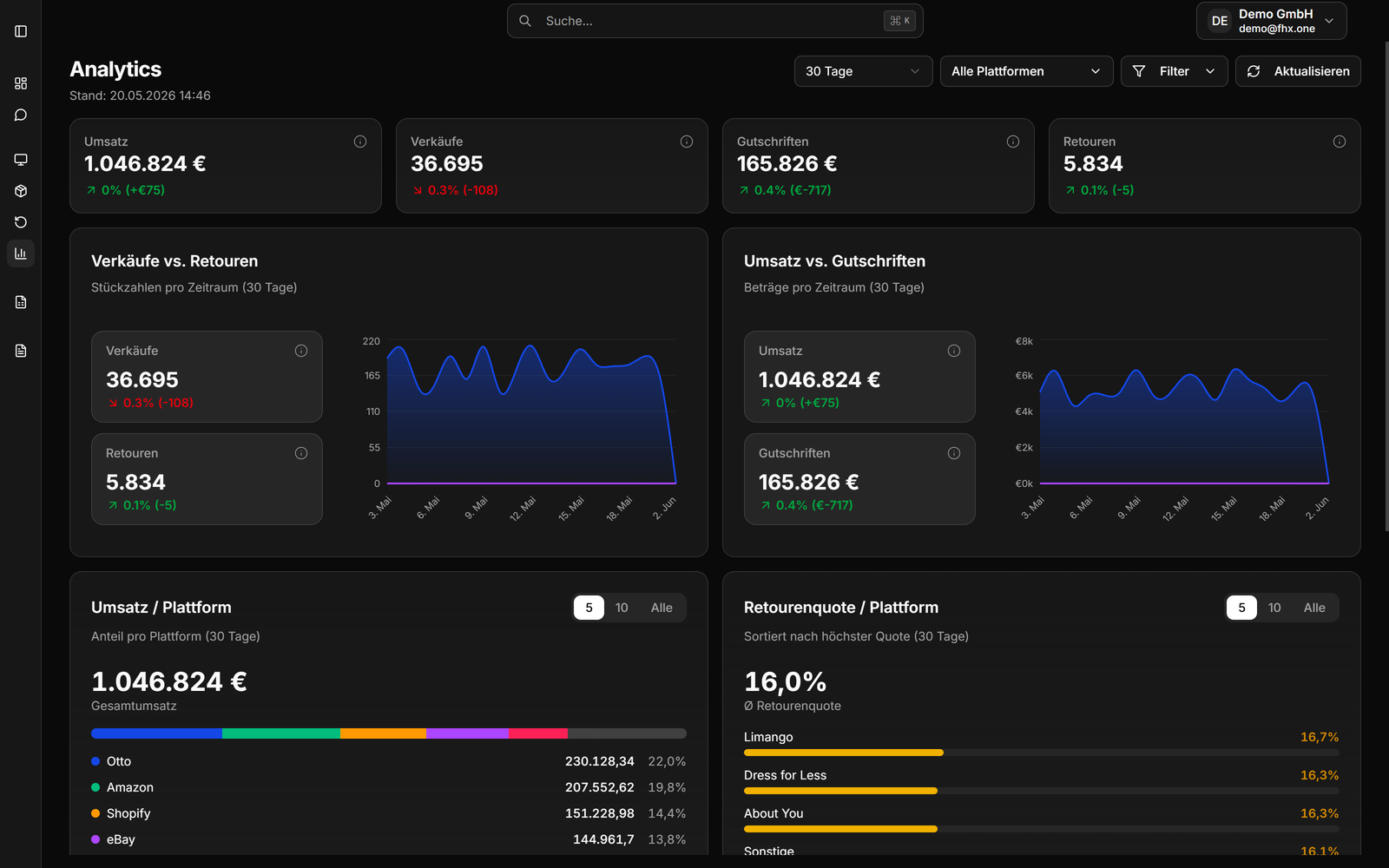Open the chat bubble icon in sidebar
Screen dimensions: 1389x868
coord(21,115)
